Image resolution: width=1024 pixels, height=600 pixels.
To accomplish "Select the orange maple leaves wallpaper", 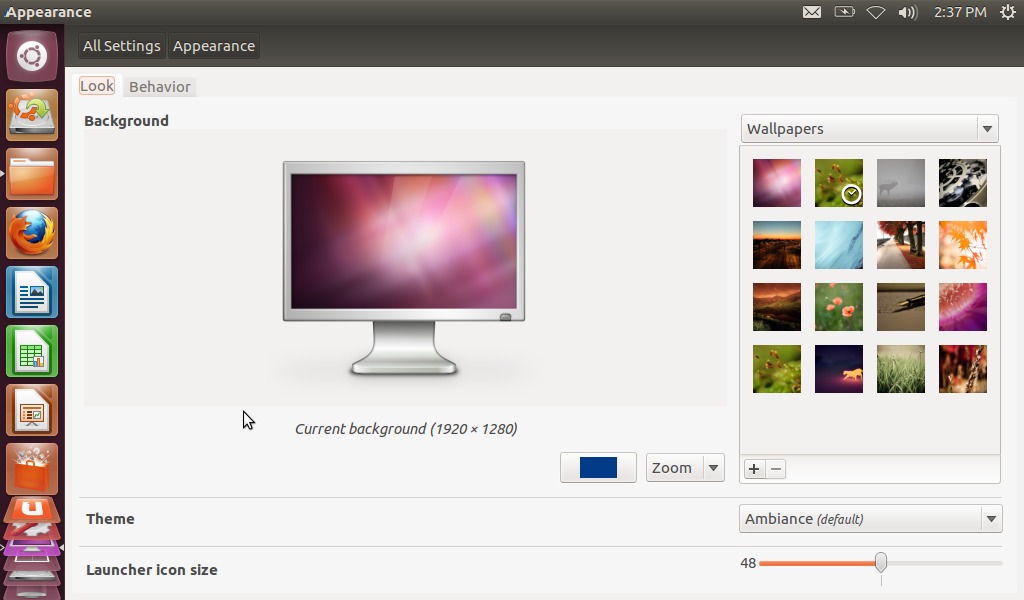I will 963,245.
